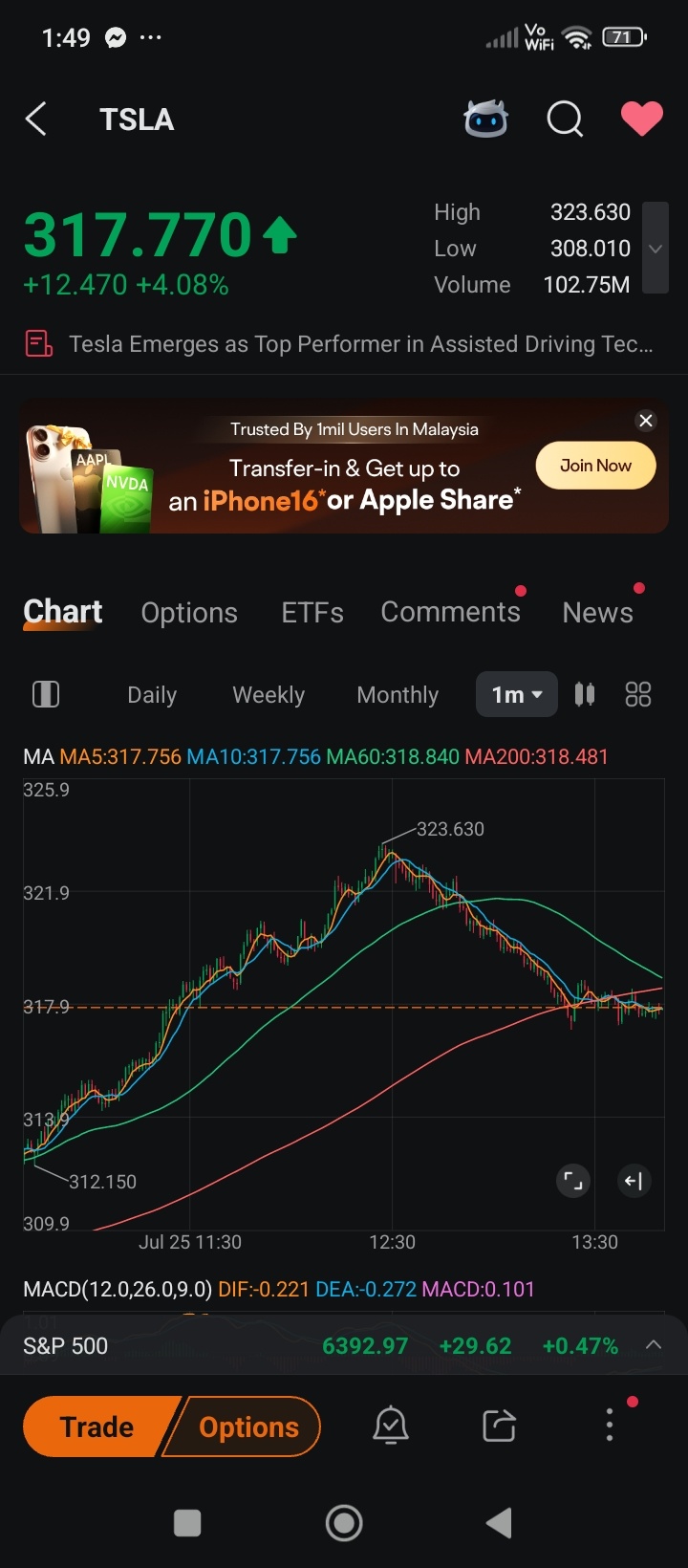Viewport: 688px width, 1568px height.
Task: Switch to the News tab
Action: pyautogui.click(x=598, y=613)
